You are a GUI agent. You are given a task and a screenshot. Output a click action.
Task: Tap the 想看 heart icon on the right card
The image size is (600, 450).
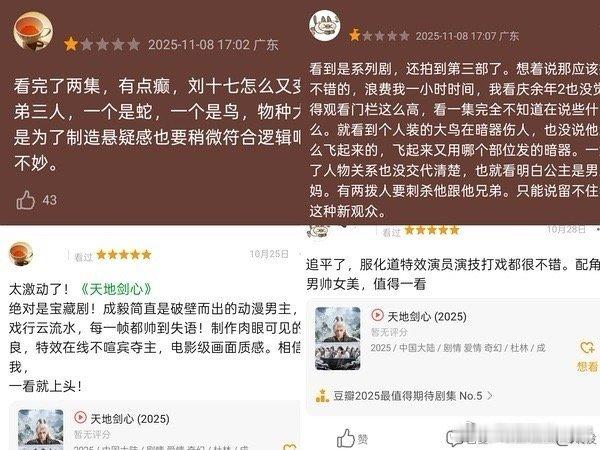pos(587,347)
